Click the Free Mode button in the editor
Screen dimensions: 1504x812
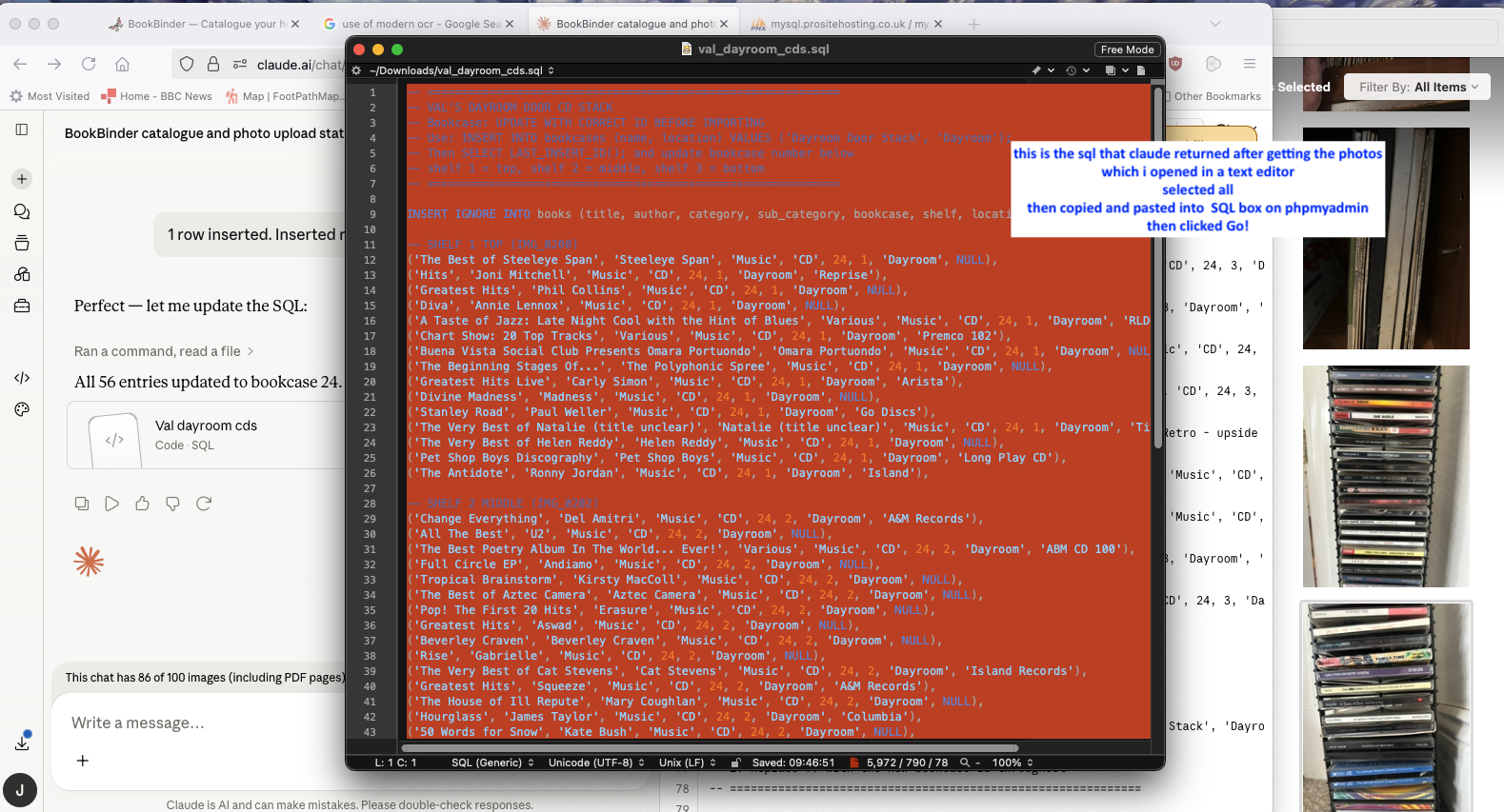[1127, 50]
